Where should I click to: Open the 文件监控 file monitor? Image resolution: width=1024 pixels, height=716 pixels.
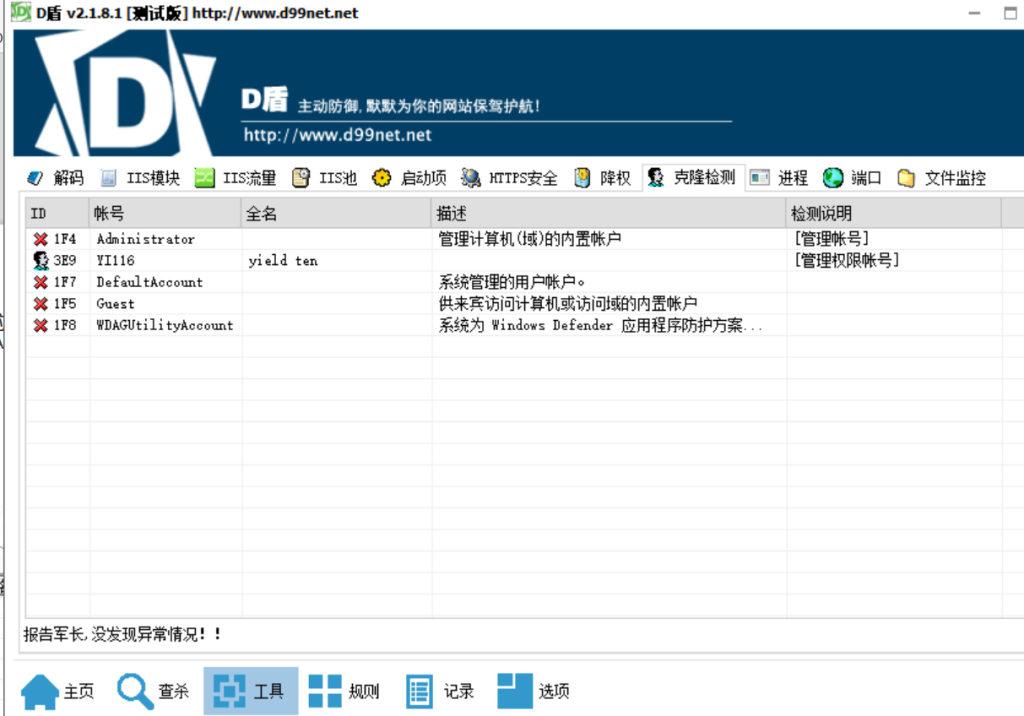942,178
